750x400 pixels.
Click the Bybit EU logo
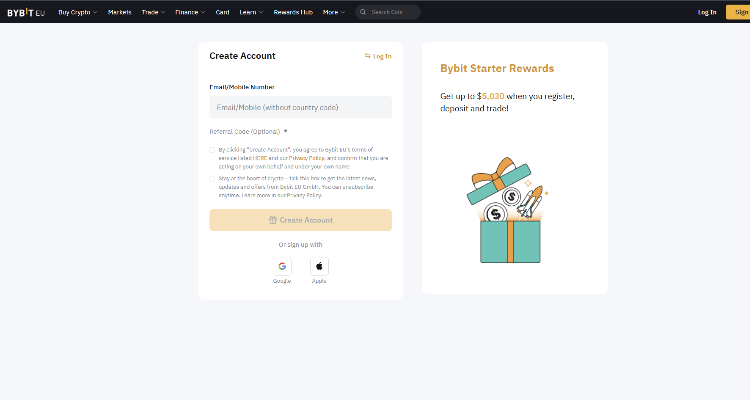click(27, 12)
